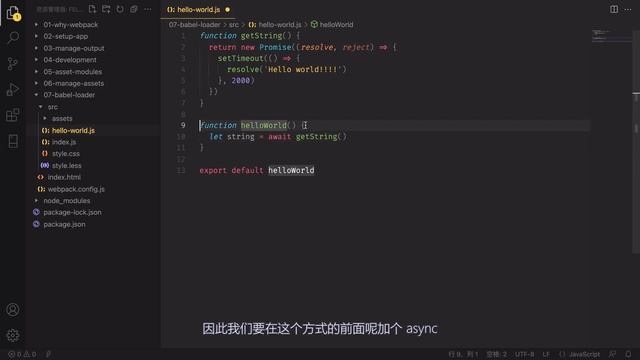Split the editor to the right
Viewport: 640px width, 360px height.
tap(614, 9)
